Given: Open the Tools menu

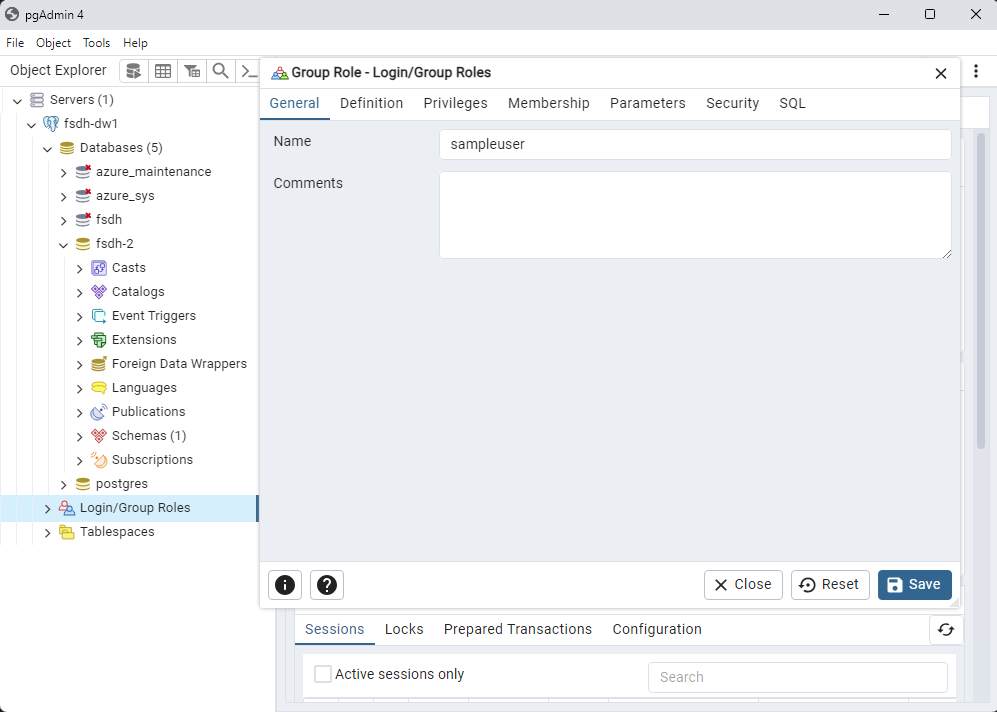Looking at the screenshot, I should [x=96, y=43].
